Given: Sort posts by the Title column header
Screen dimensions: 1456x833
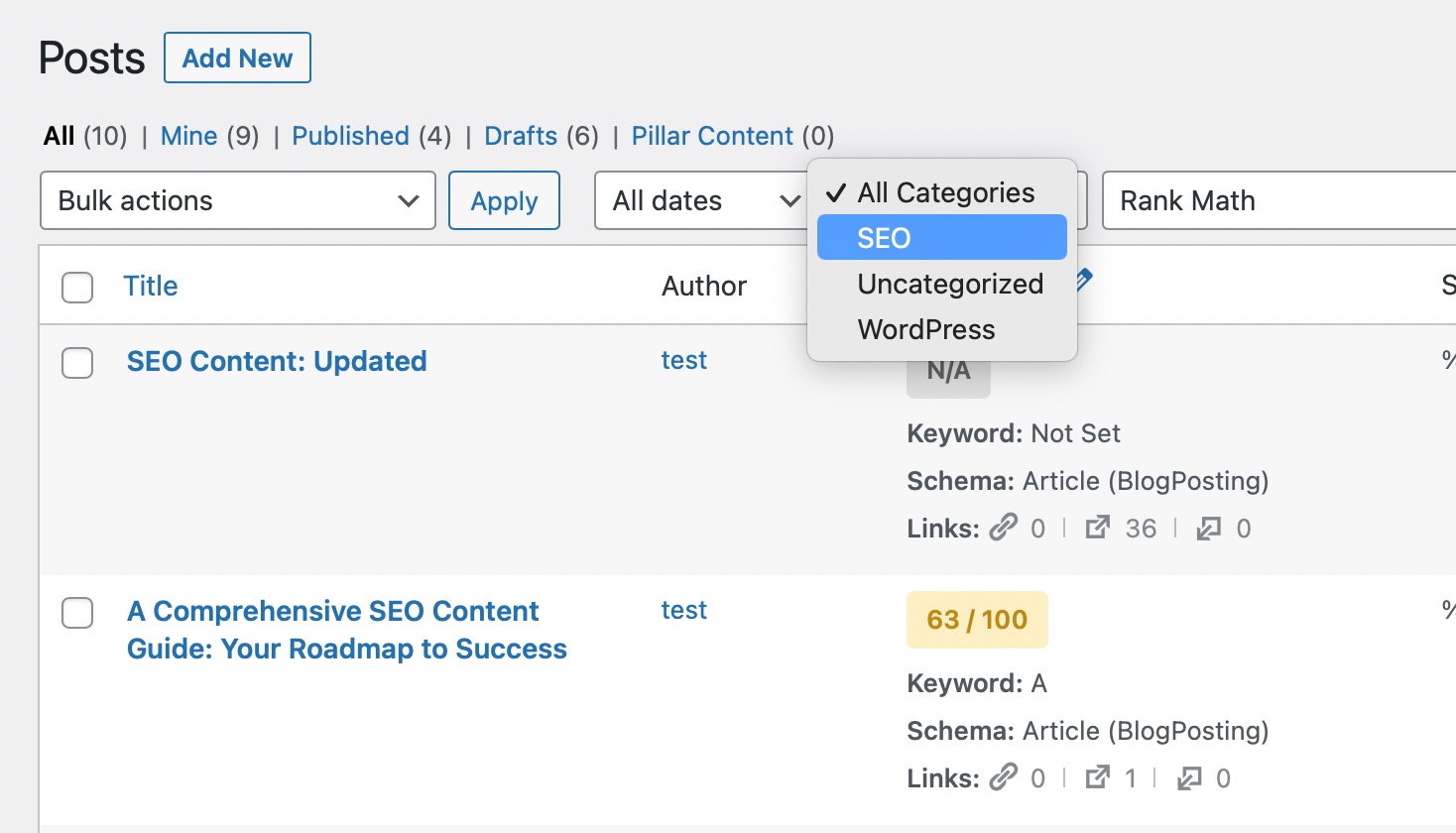Looking at the screenshot, I should click(151, 286).
